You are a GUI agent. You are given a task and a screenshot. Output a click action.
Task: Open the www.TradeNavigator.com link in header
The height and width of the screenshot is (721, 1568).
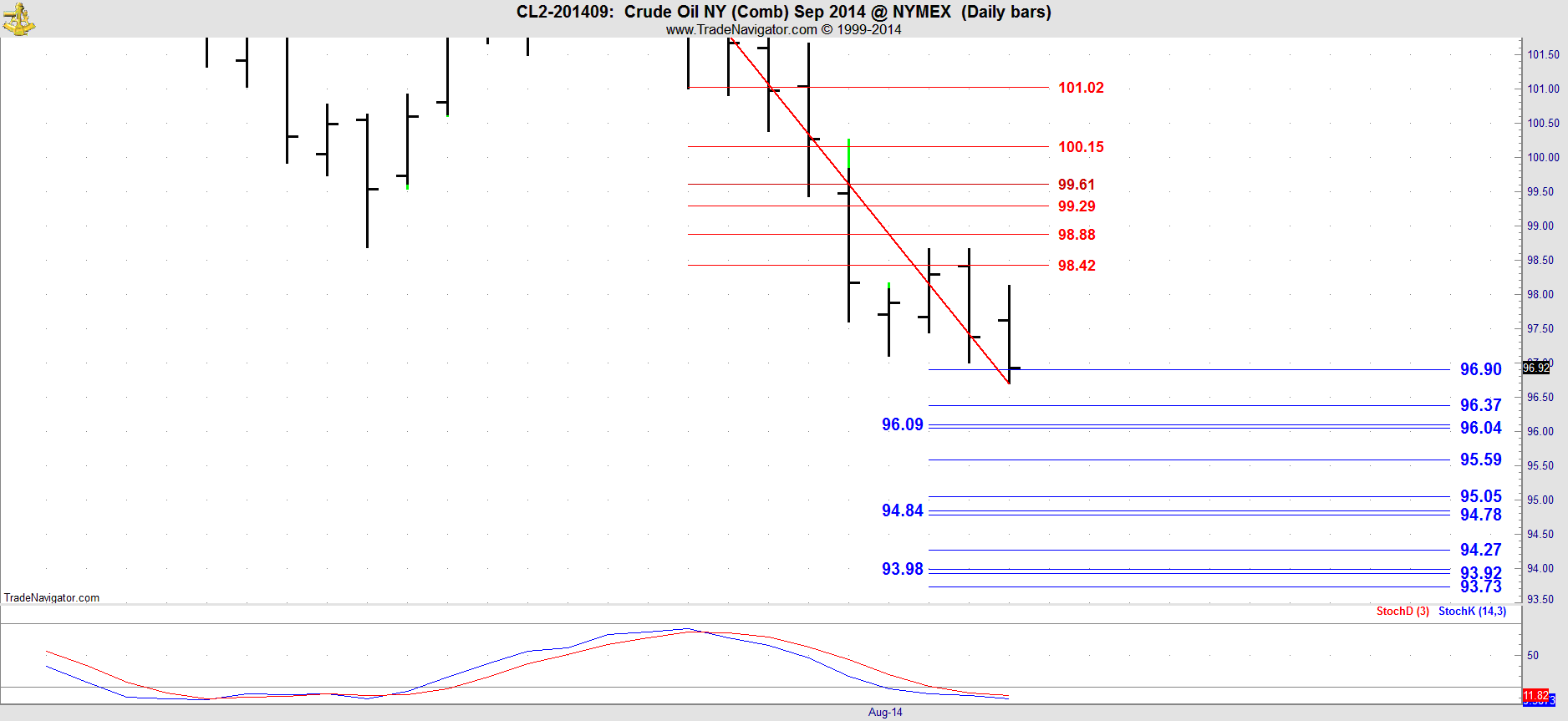(x=741, y=30)
